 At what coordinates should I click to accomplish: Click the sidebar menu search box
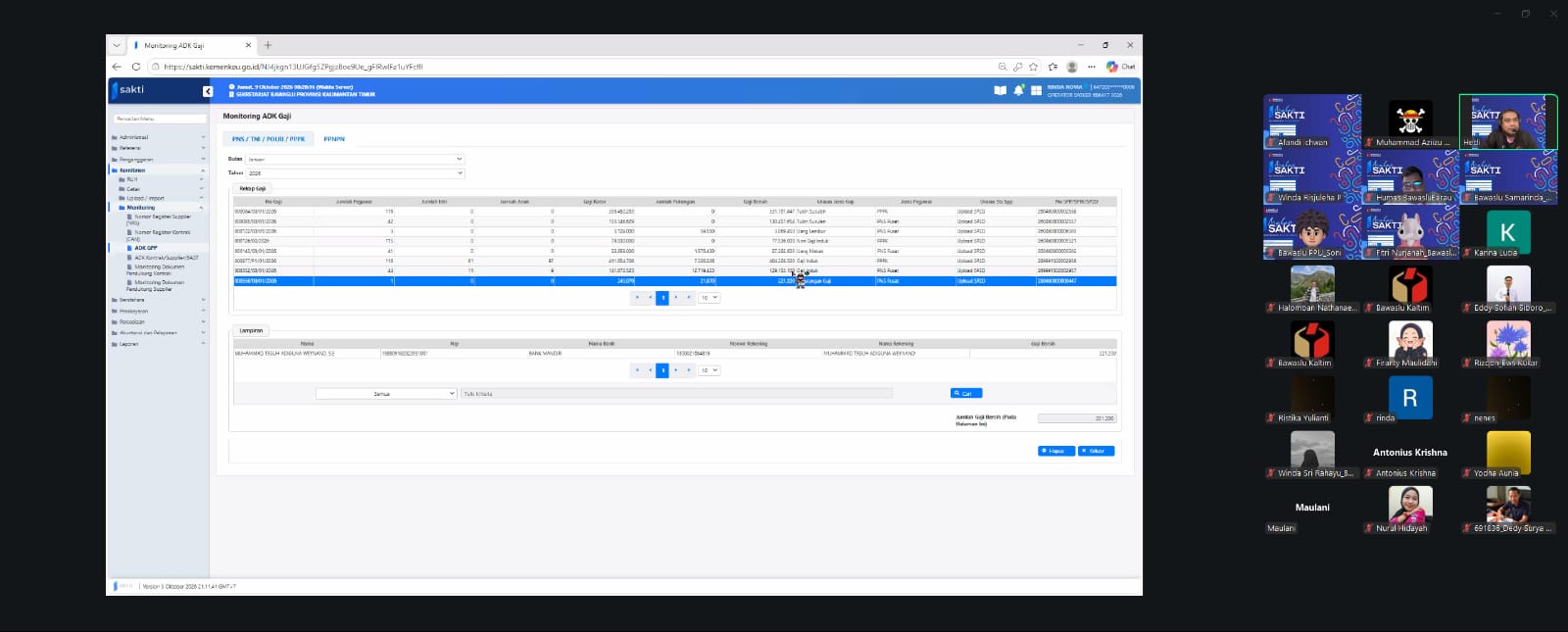tap(160, 119)
